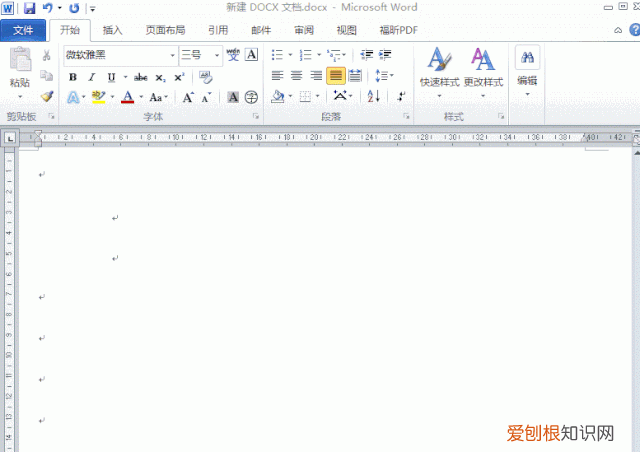Toggle strikethrough abc
Screen dimensions: 640x452
tap(141, 77)
